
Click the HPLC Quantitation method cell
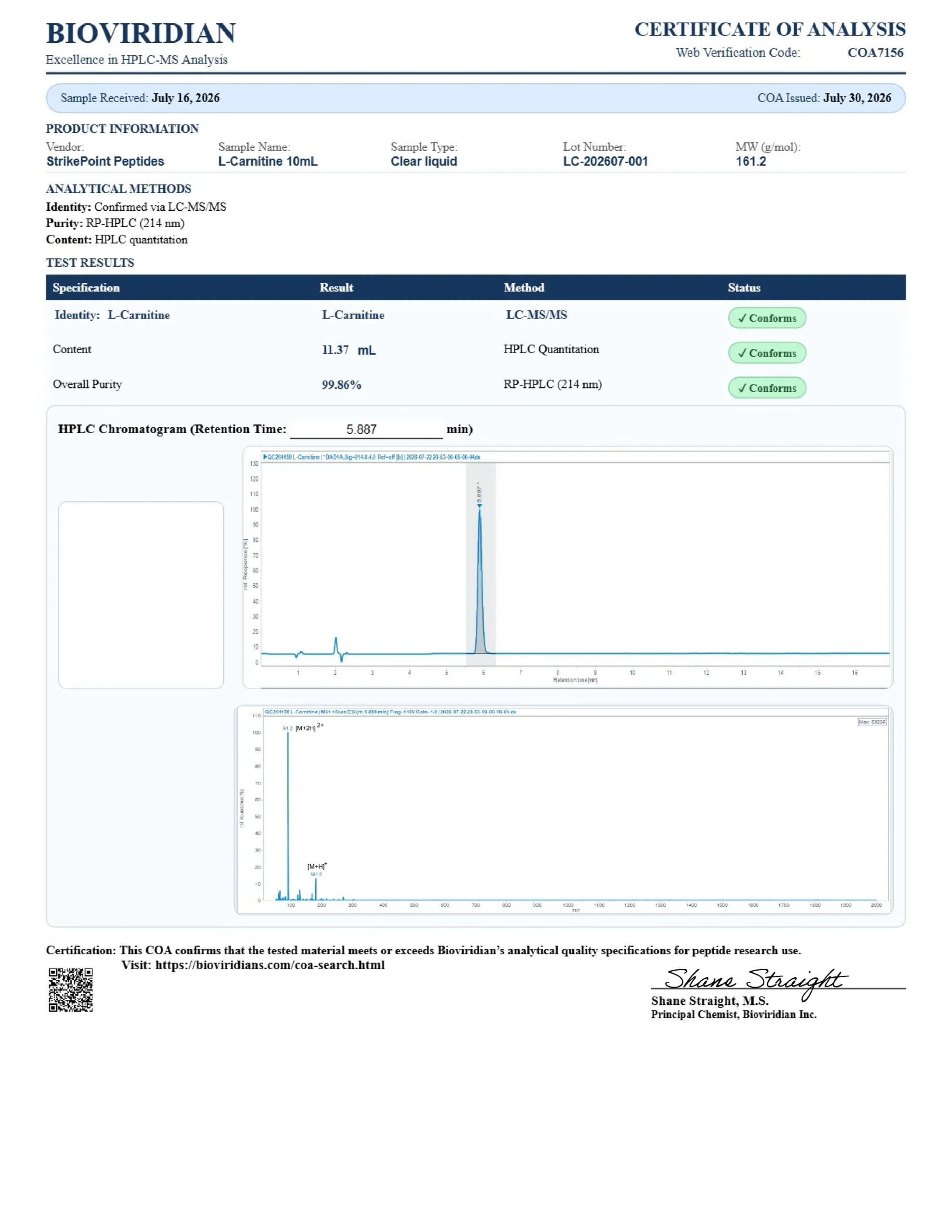pos(552,349)
